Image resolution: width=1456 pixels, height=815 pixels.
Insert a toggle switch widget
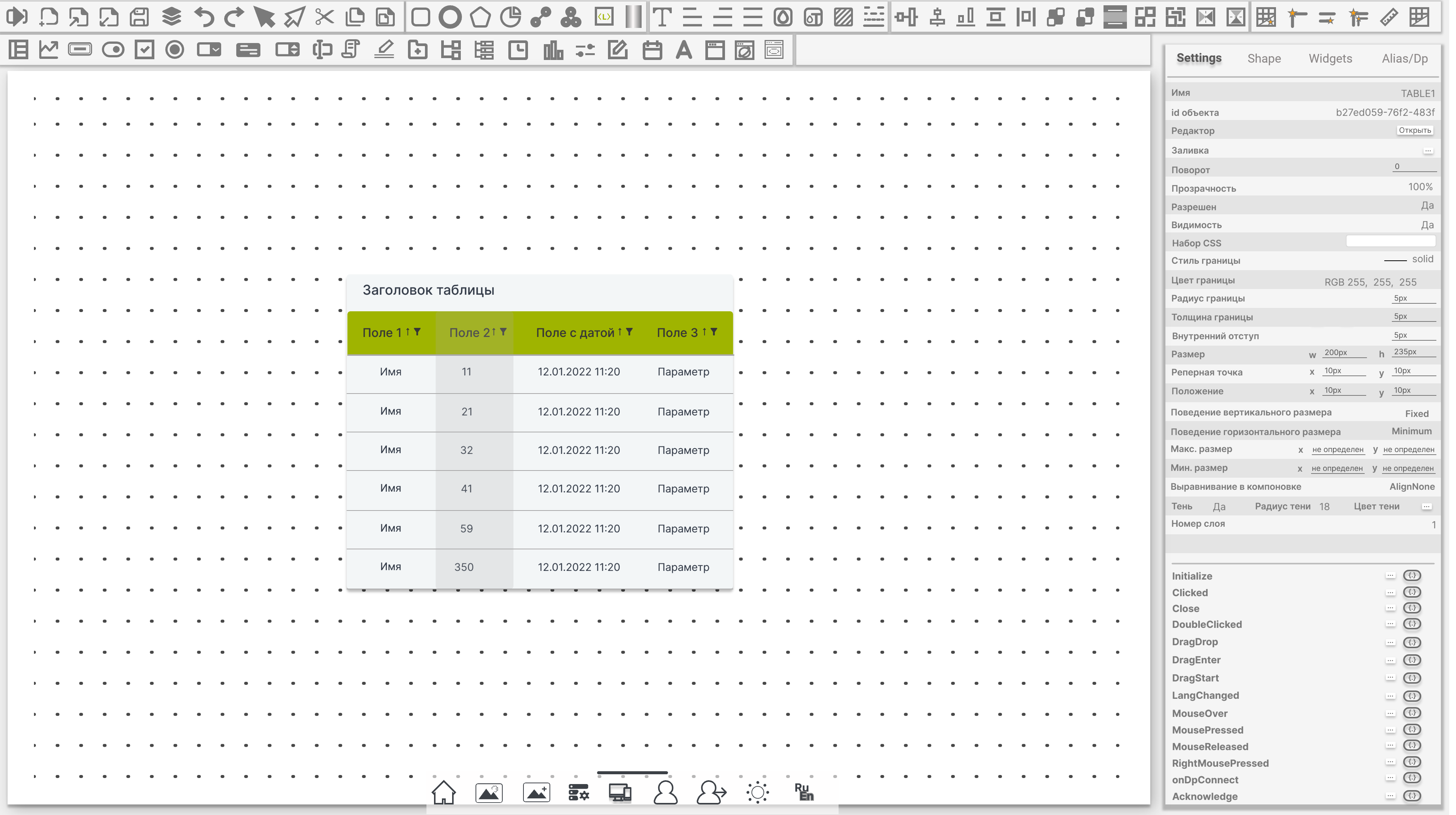coord(113,50)
